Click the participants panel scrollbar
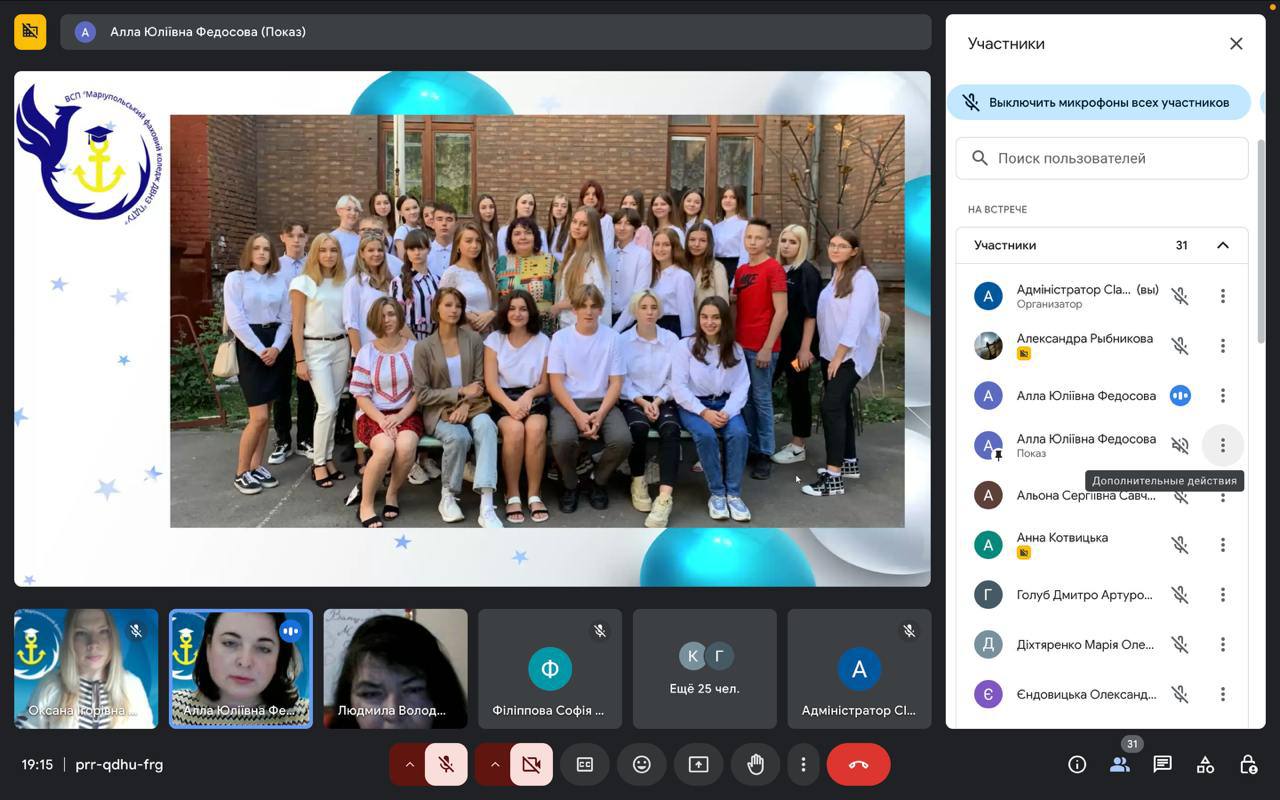 click(1260, 240)
